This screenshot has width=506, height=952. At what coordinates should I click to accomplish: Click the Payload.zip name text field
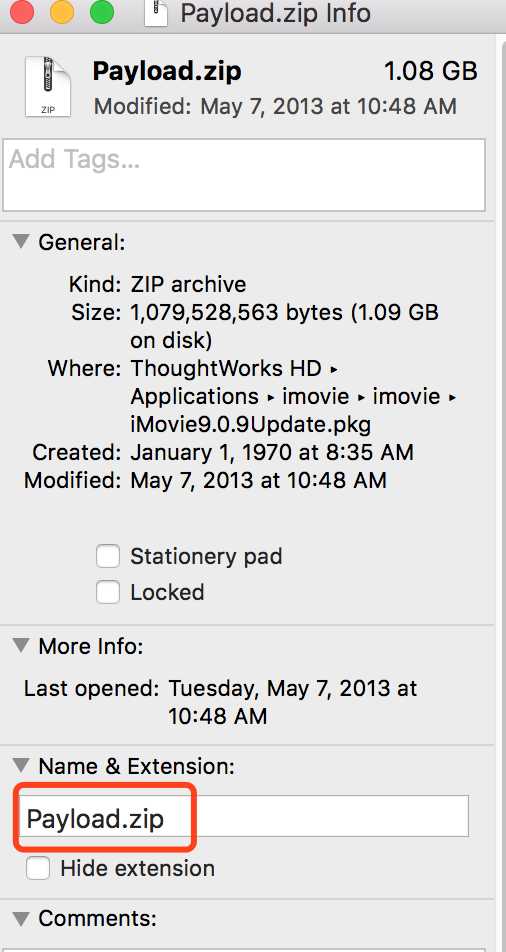243,817
